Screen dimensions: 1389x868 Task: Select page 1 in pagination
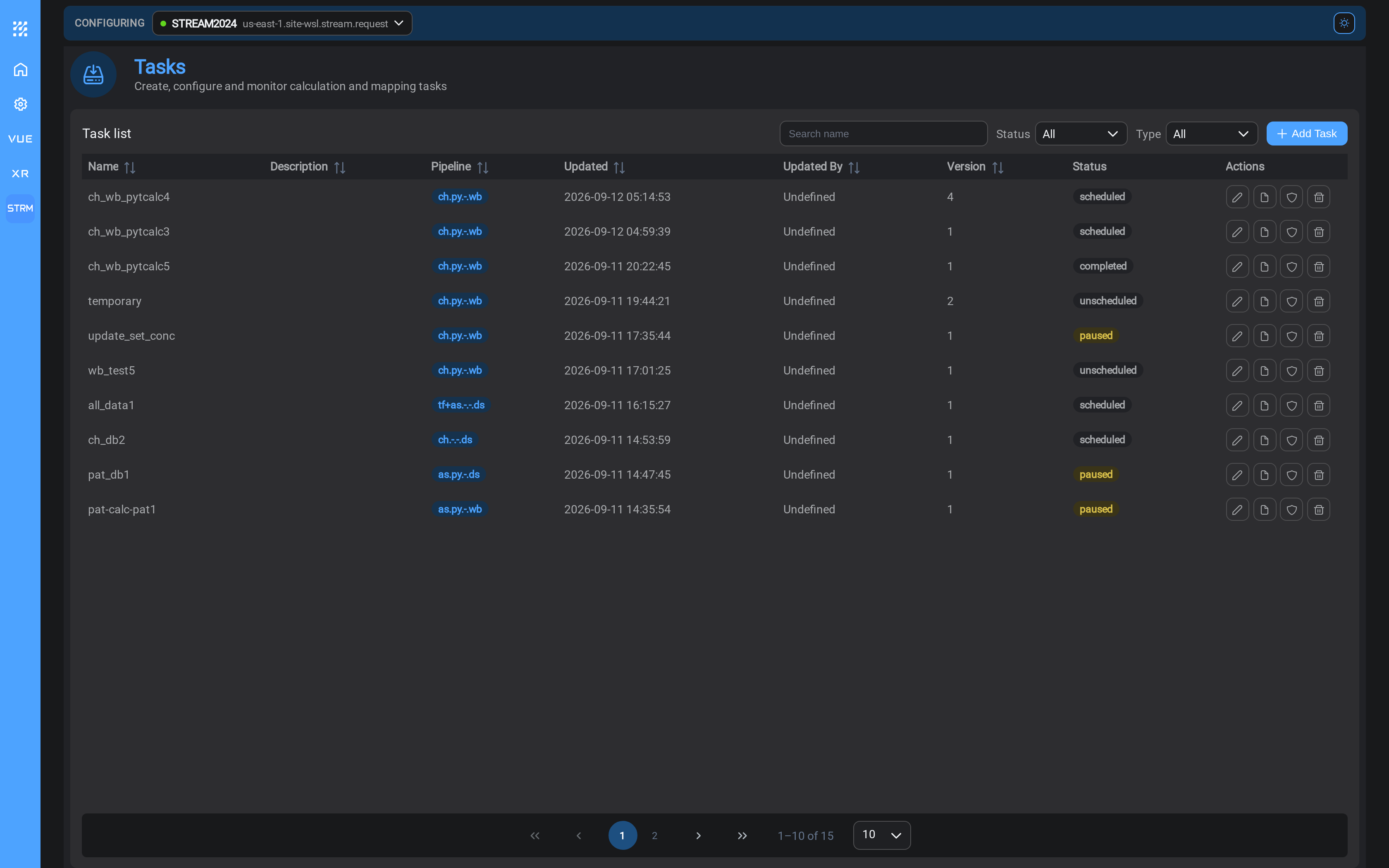[x=622, y=835]
